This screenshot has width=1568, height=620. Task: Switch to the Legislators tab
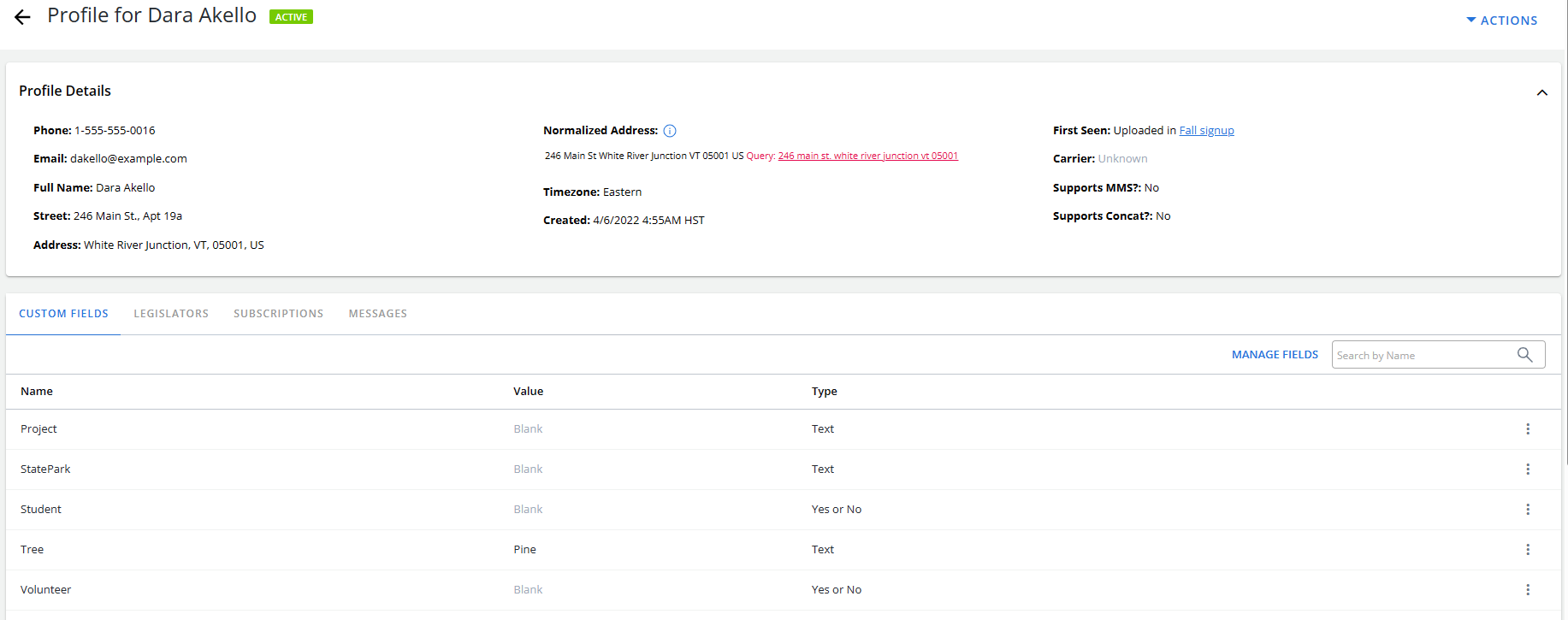tap(171, 314)
